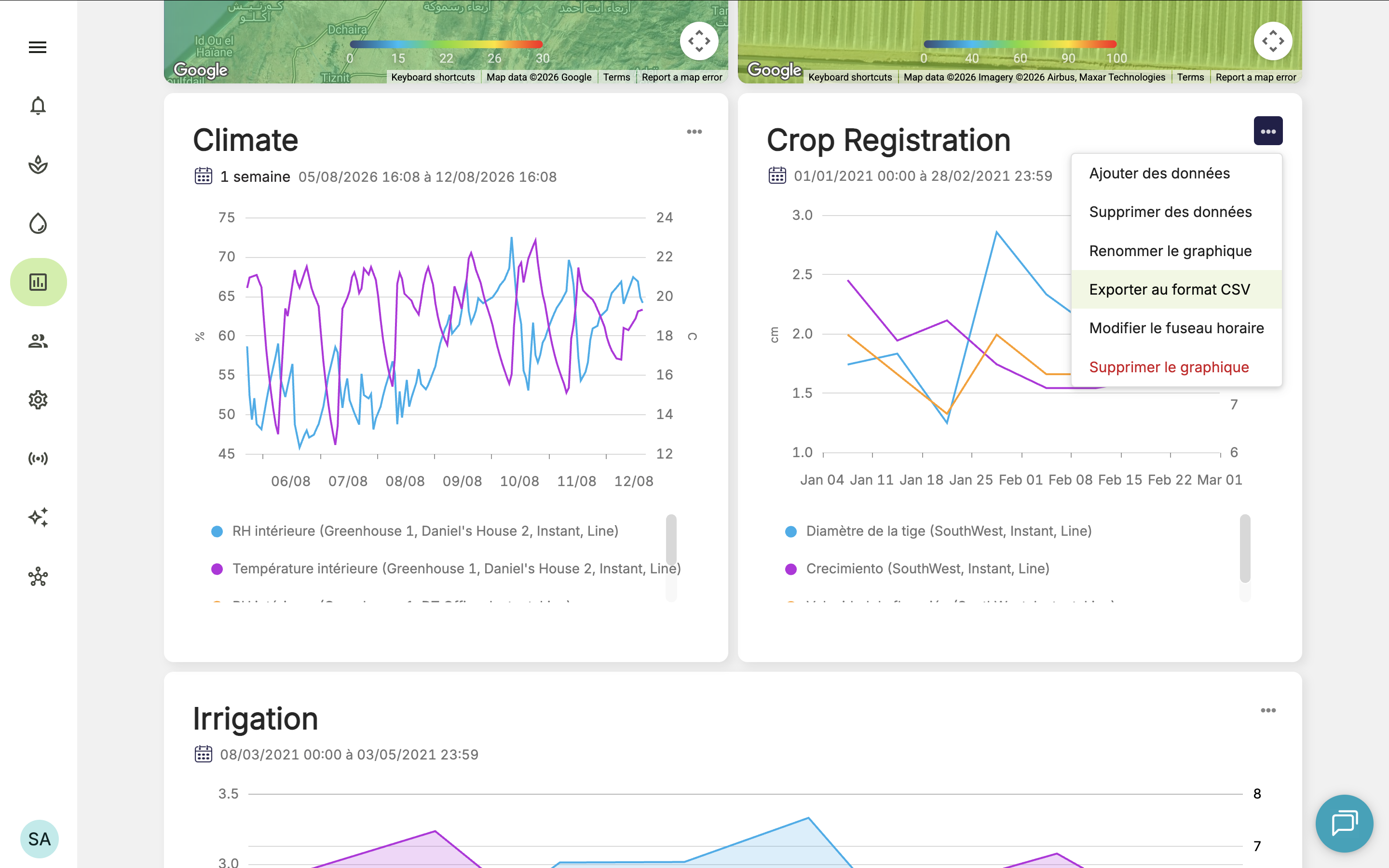Toggle RH intérieure Daniel's House 2 series

click(415, 531)
